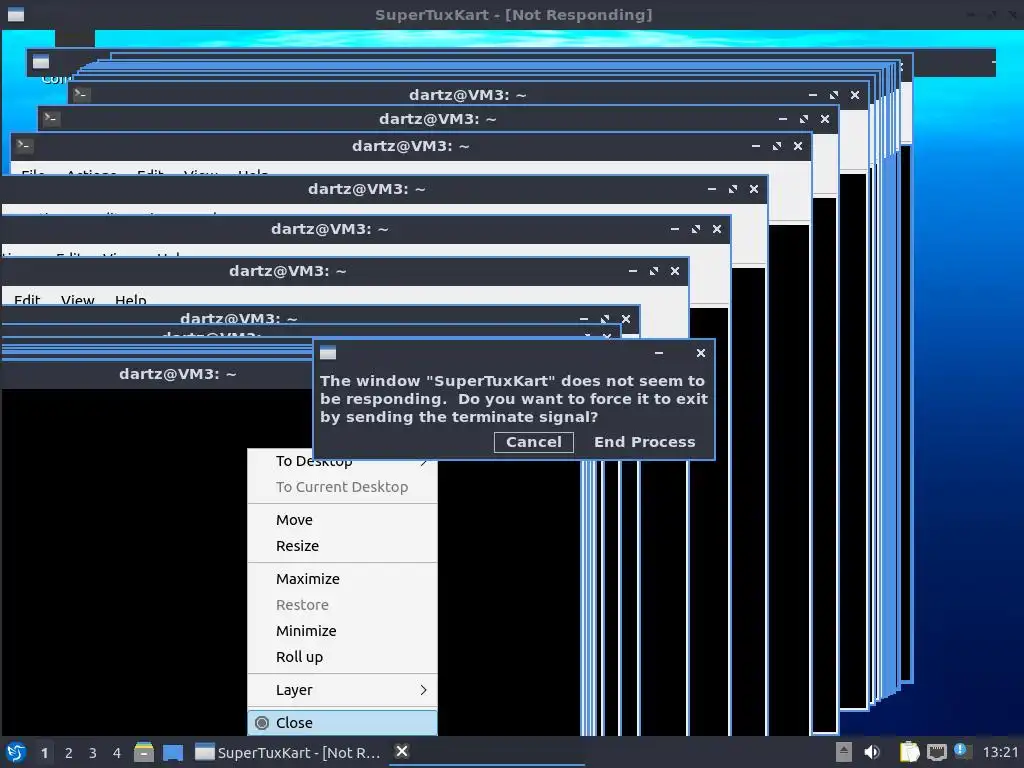Close the not-responding dialog with its X
Image resolution: width=1024 pixels, height=768 pixels.
click(x=701, y=353)
